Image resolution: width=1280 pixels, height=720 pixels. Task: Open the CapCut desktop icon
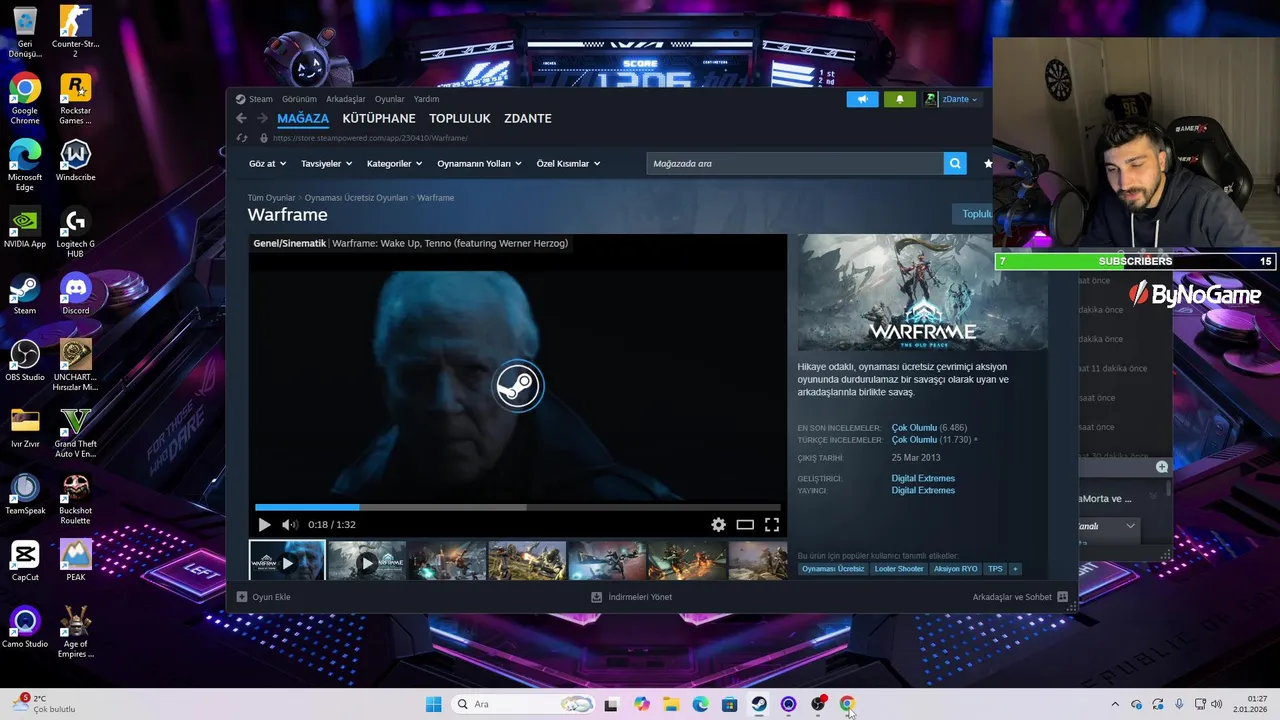pos(25,561)
